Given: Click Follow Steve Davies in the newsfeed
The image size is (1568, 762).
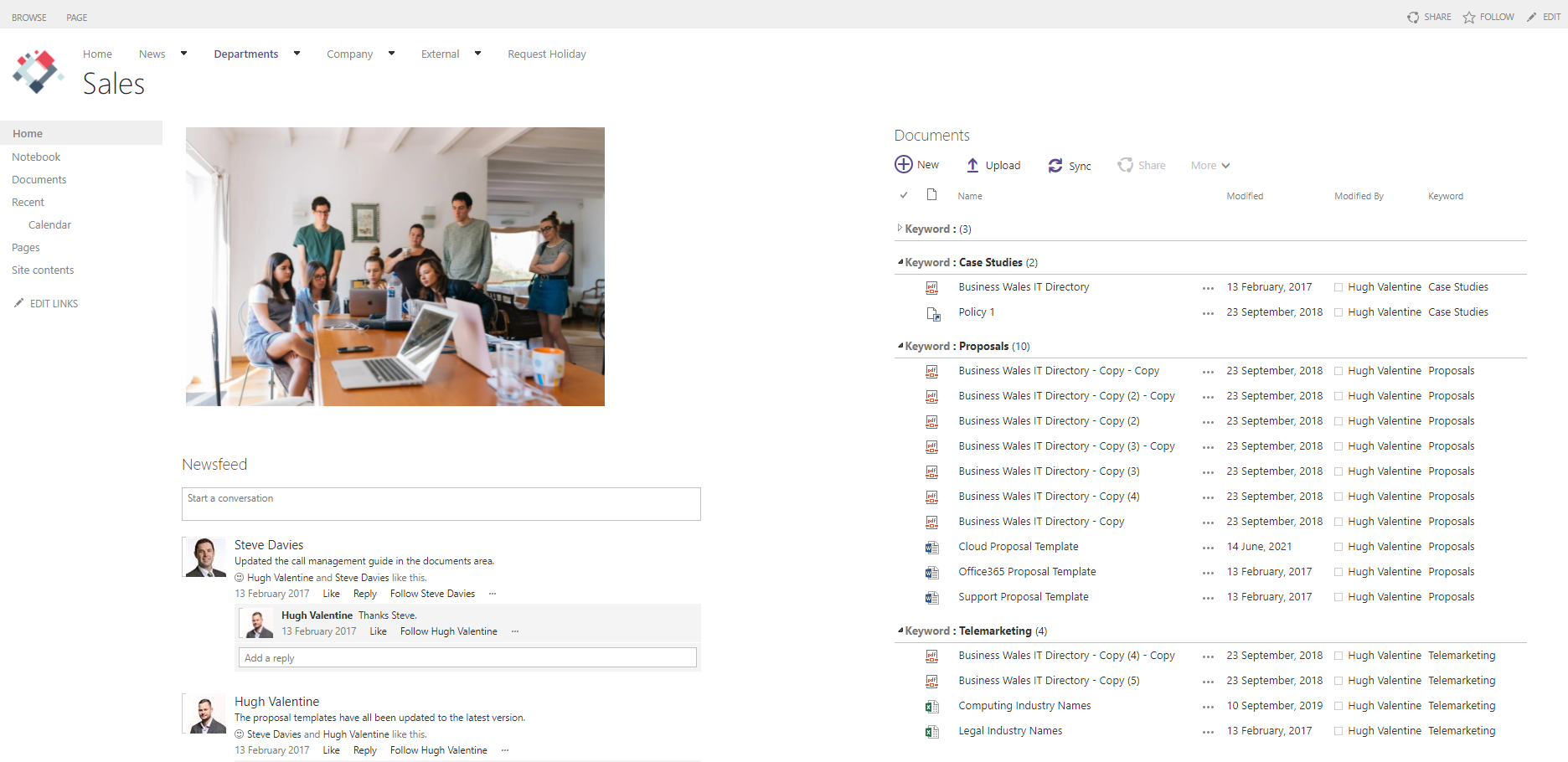Looking at the screenshot, I should point(432,594).
